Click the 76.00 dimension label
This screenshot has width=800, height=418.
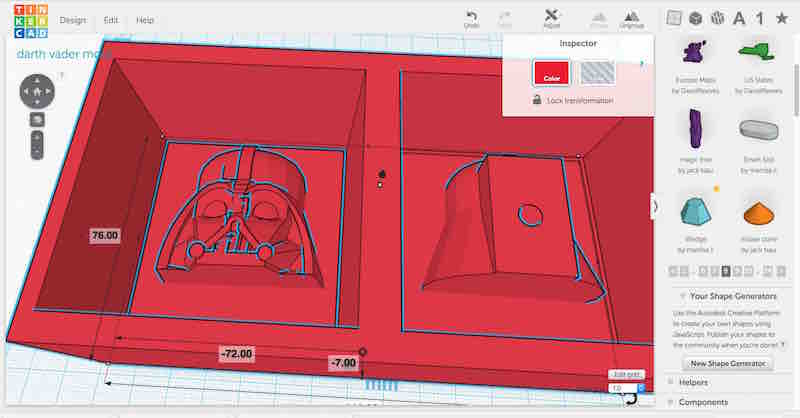pos(105,235)
